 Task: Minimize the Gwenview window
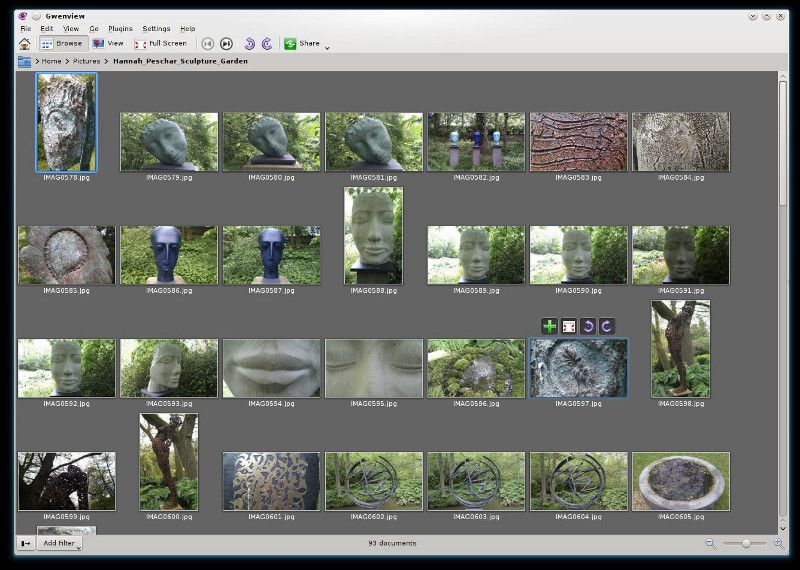tap(753, 16)
